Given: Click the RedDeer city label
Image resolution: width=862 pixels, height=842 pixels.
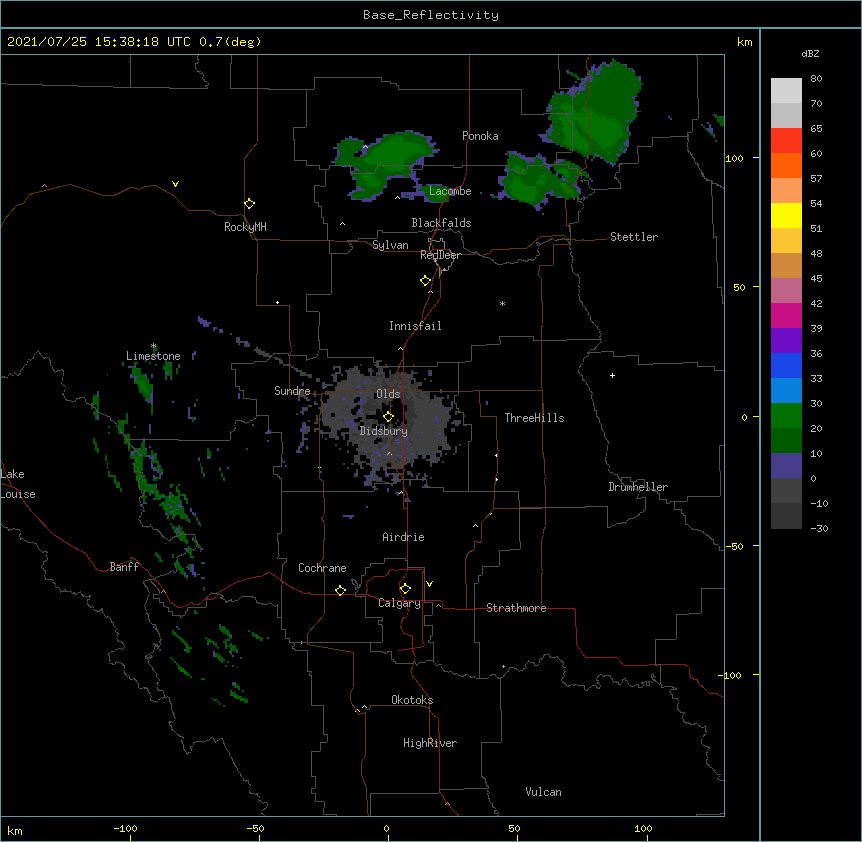Looking at the screenshot, I should tap(440, 255).
